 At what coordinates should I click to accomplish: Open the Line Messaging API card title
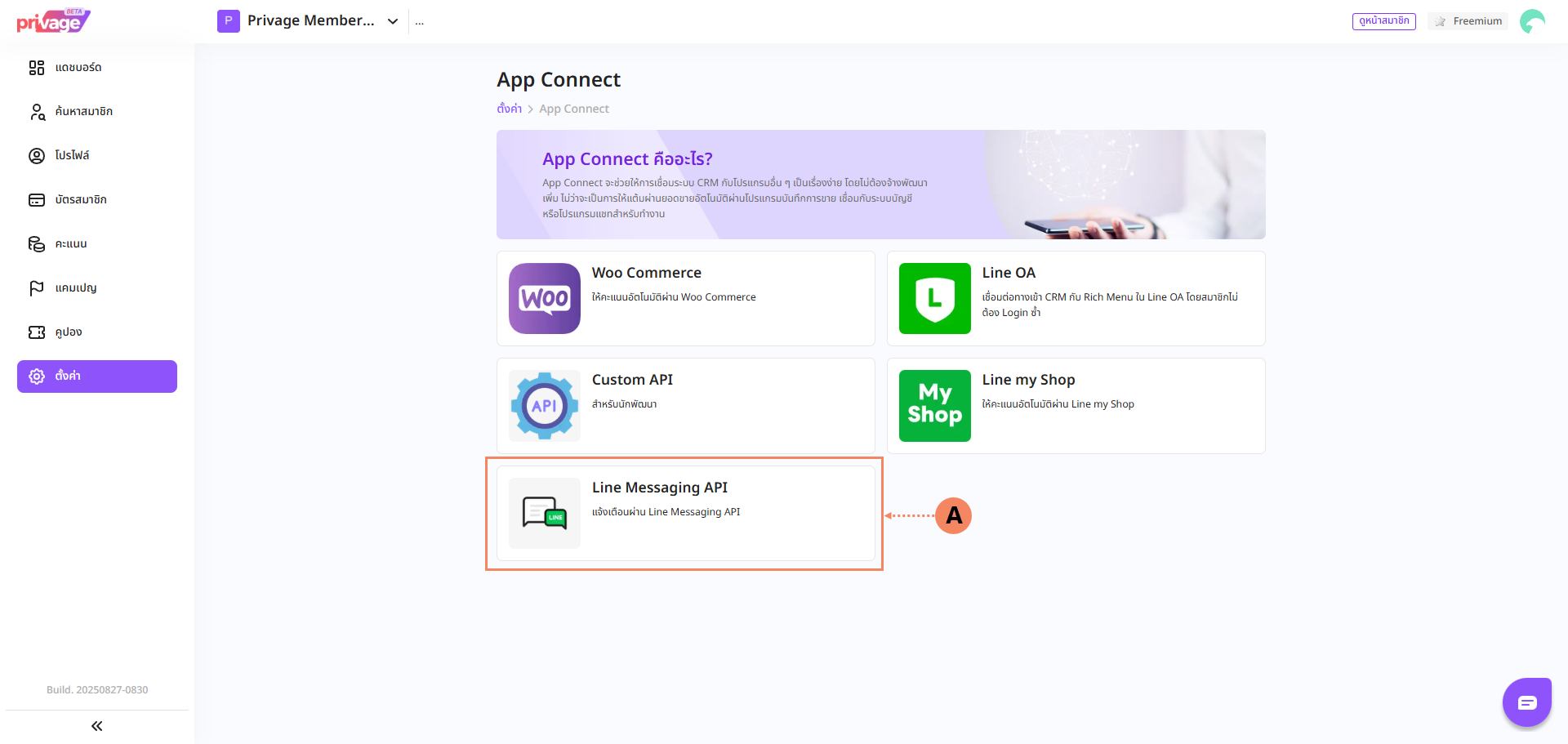[x=659, y=488]
